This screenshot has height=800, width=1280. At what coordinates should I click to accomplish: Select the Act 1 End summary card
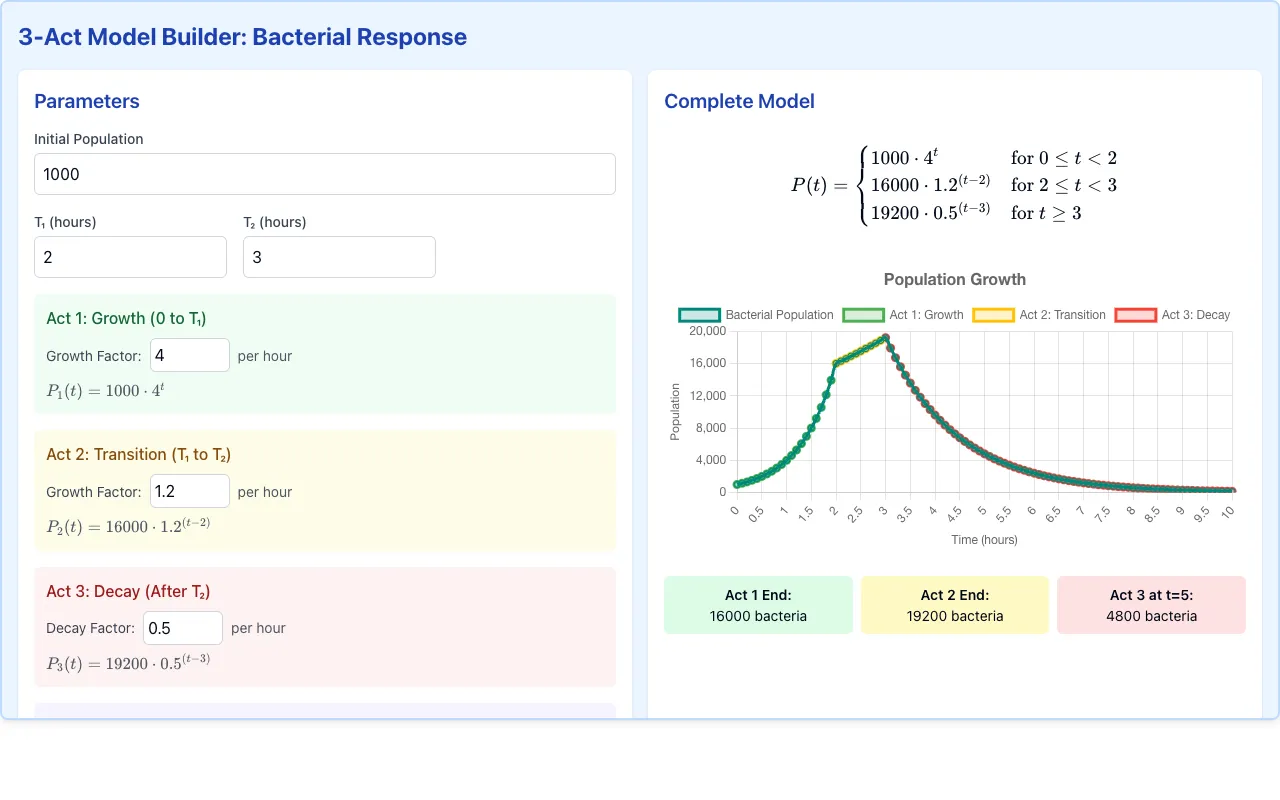[x=758, y=605]
